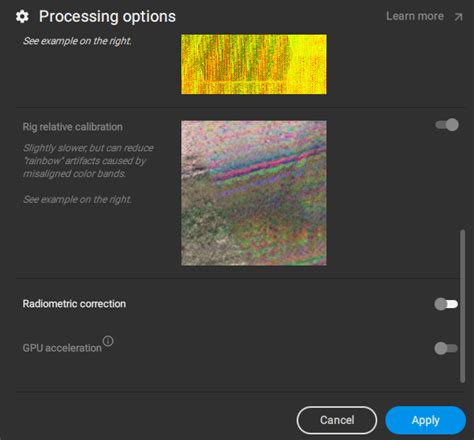The height and width of the screenshot is (440, 474).
Task: Toggle the Rig relative calibration switch
Action: [447, 125]
